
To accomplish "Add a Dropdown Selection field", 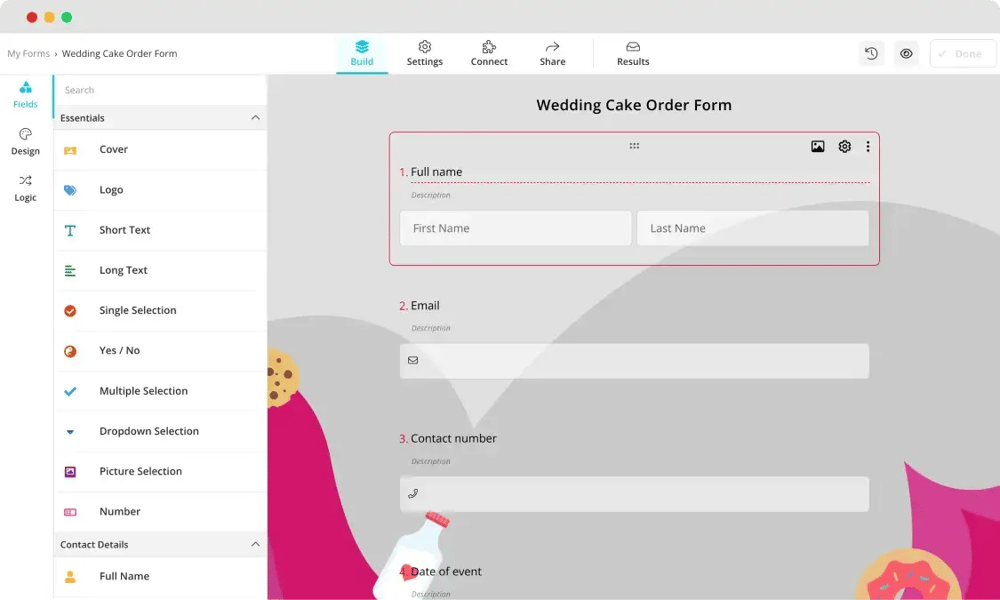I will point(148,432).
